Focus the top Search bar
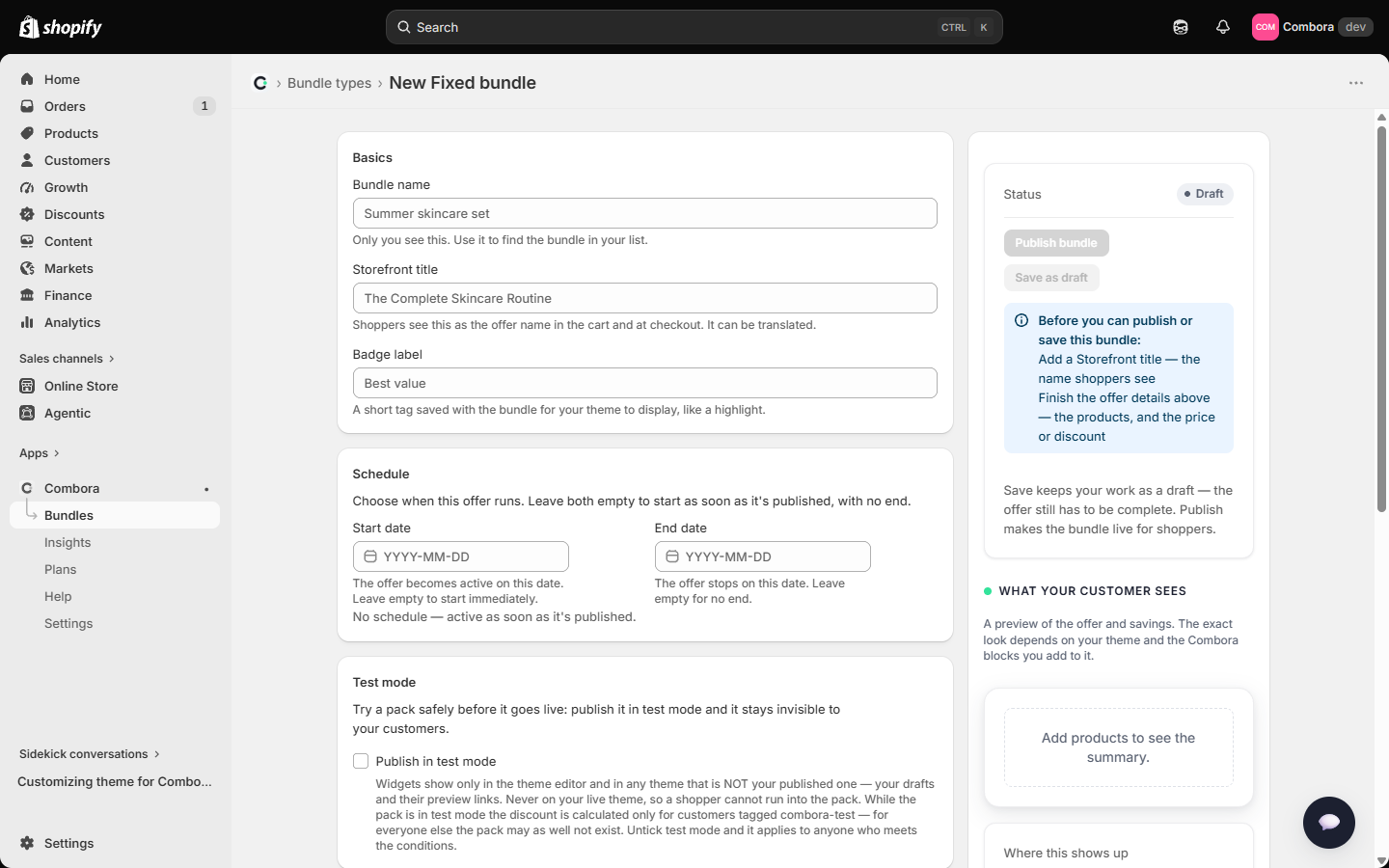 coord(694,27)
